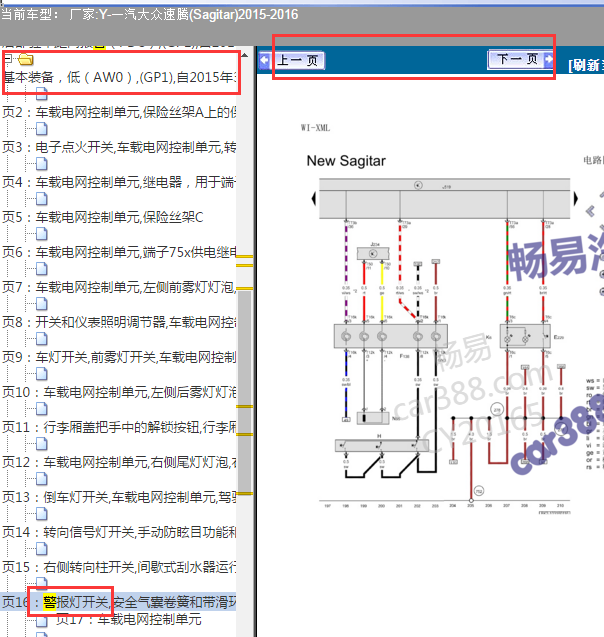
Task: Click the 当前车型 vehicle model header text
Action: point(149,15)
